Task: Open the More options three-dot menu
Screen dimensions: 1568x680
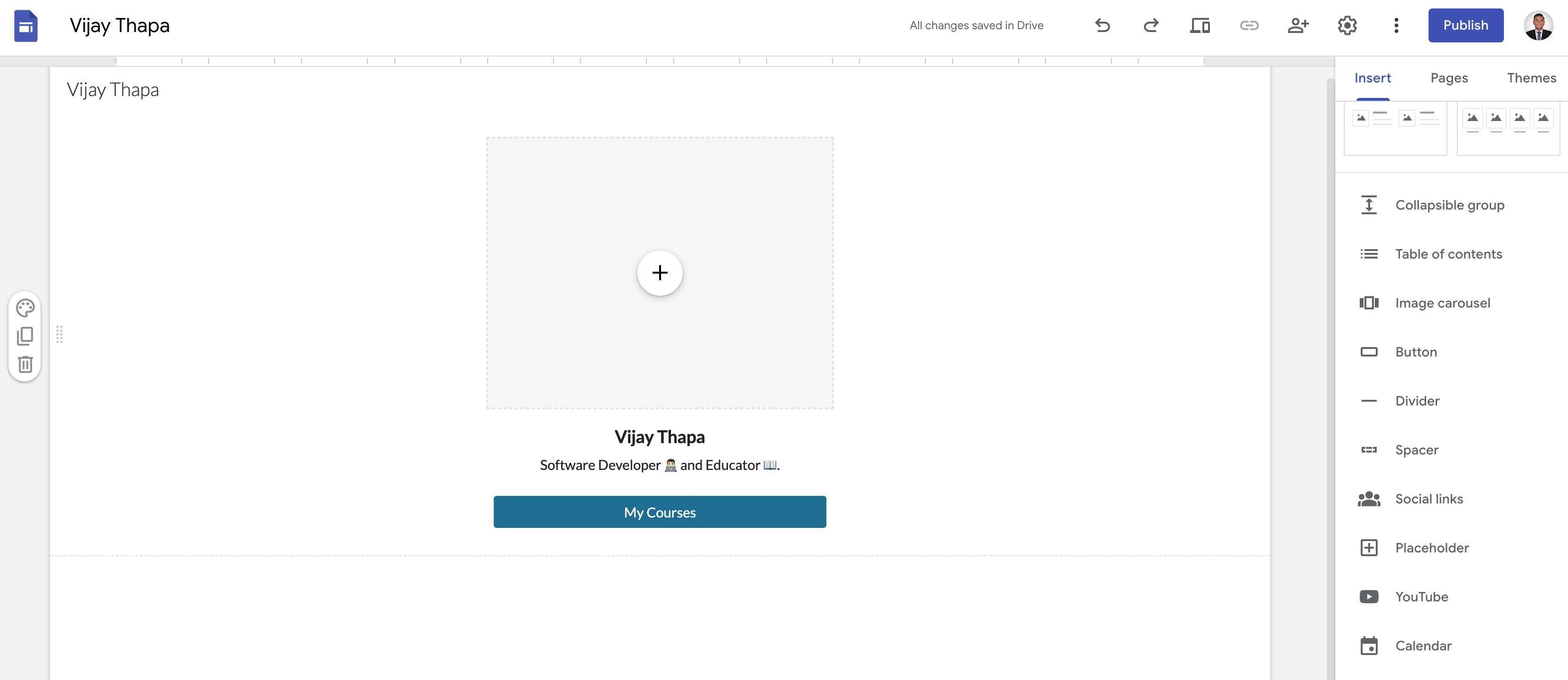Action: (1396, 25)
